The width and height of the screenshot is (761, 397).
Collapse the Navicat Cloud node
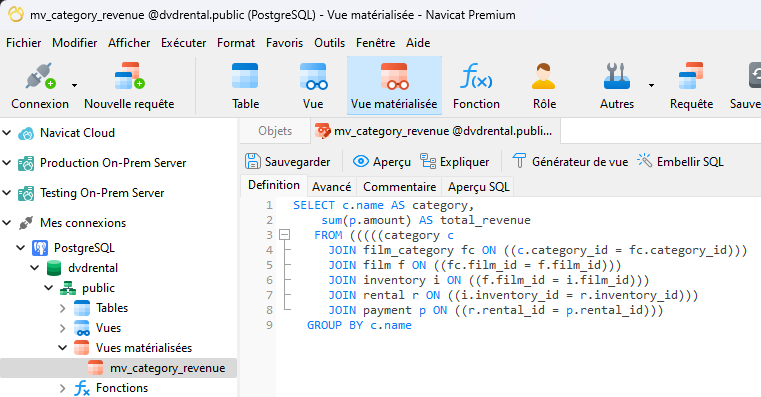[7, 132]
